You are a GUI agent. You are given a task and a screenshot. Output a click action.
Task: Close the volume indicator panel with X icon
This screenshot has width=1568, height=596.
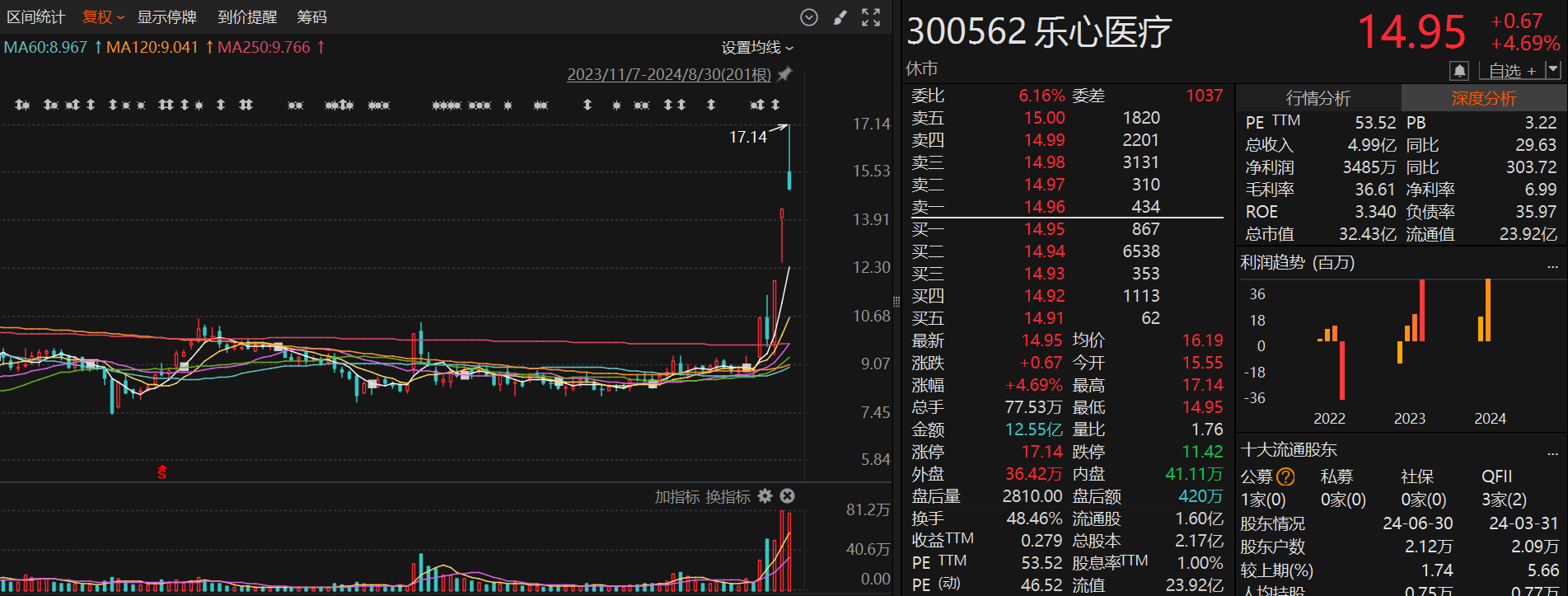click(x=788, y=496)
